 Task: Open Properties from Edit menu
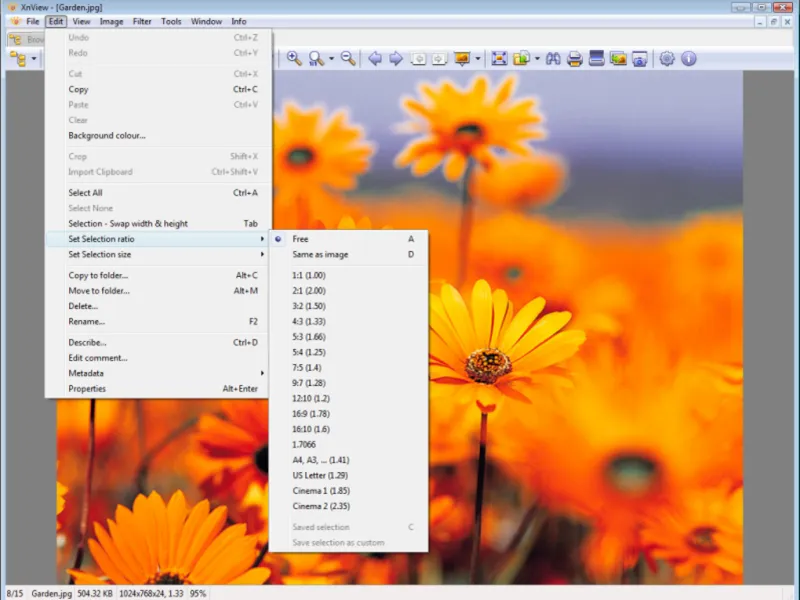click(158, 388)
